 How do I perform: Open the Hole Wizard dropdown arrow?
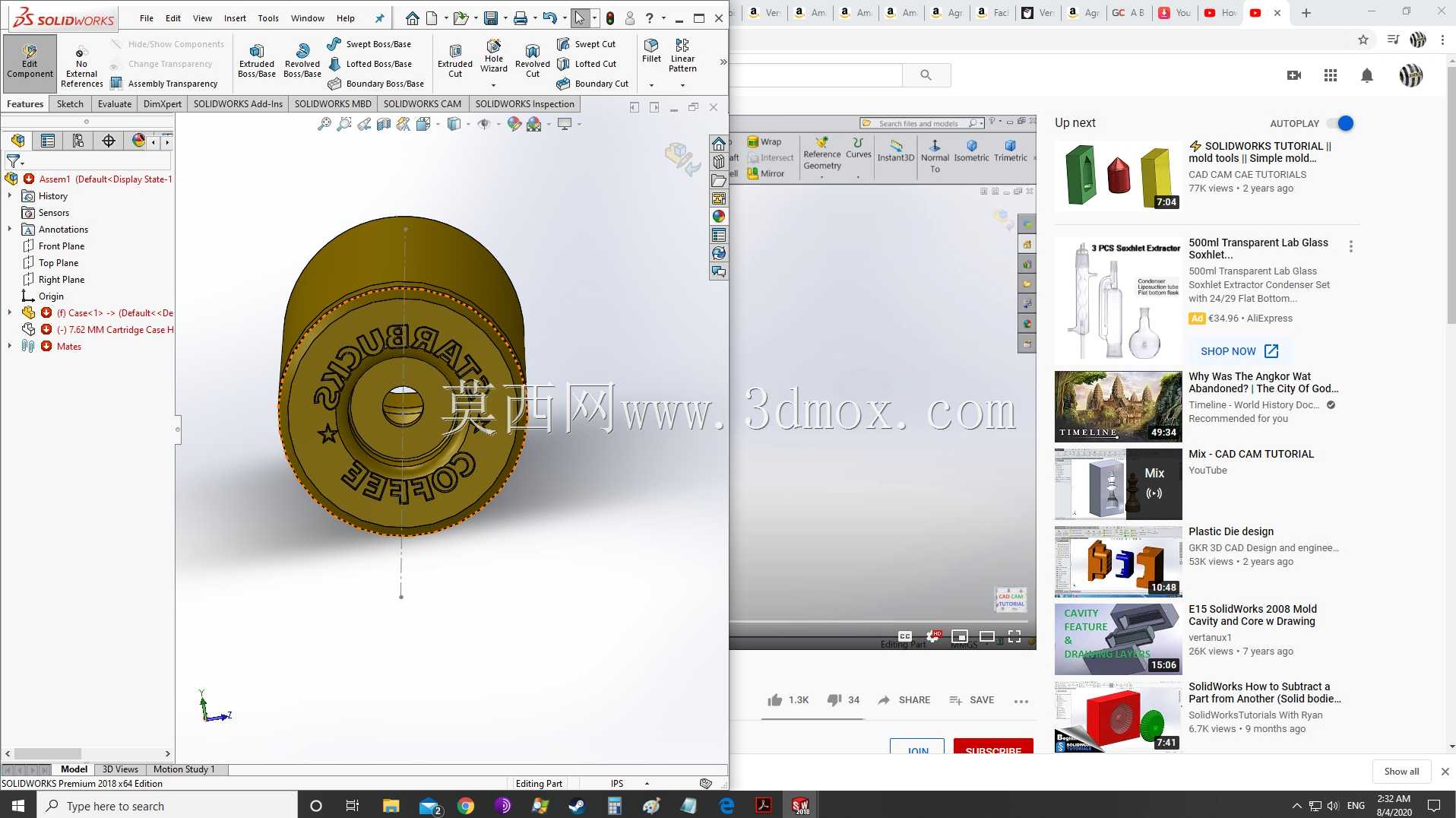(494, 85)
